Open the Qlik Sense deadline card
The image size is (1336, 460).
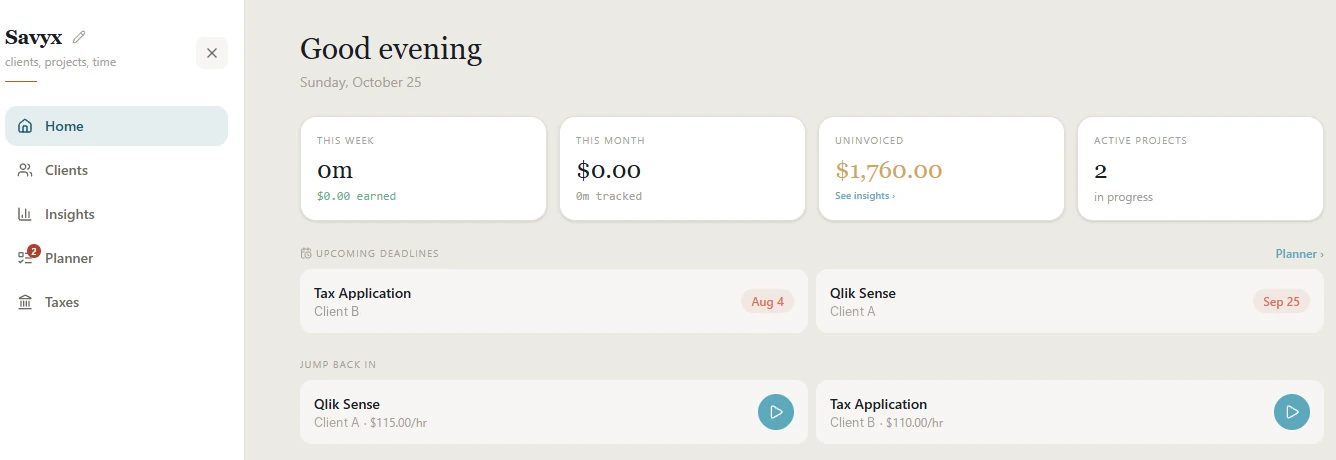click(x=1070, y=301)
